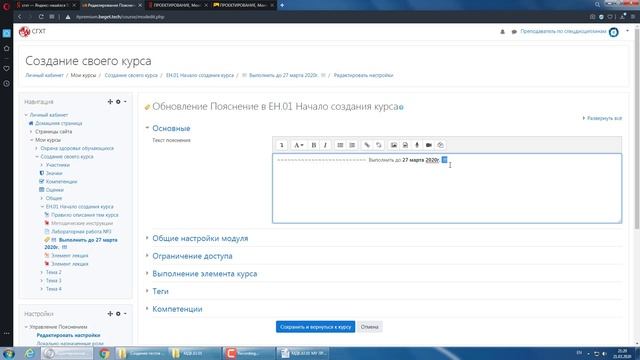Open Лабораторная работа №3 in the tree
Screen dimensions: 640x360
tap(81, 232)
